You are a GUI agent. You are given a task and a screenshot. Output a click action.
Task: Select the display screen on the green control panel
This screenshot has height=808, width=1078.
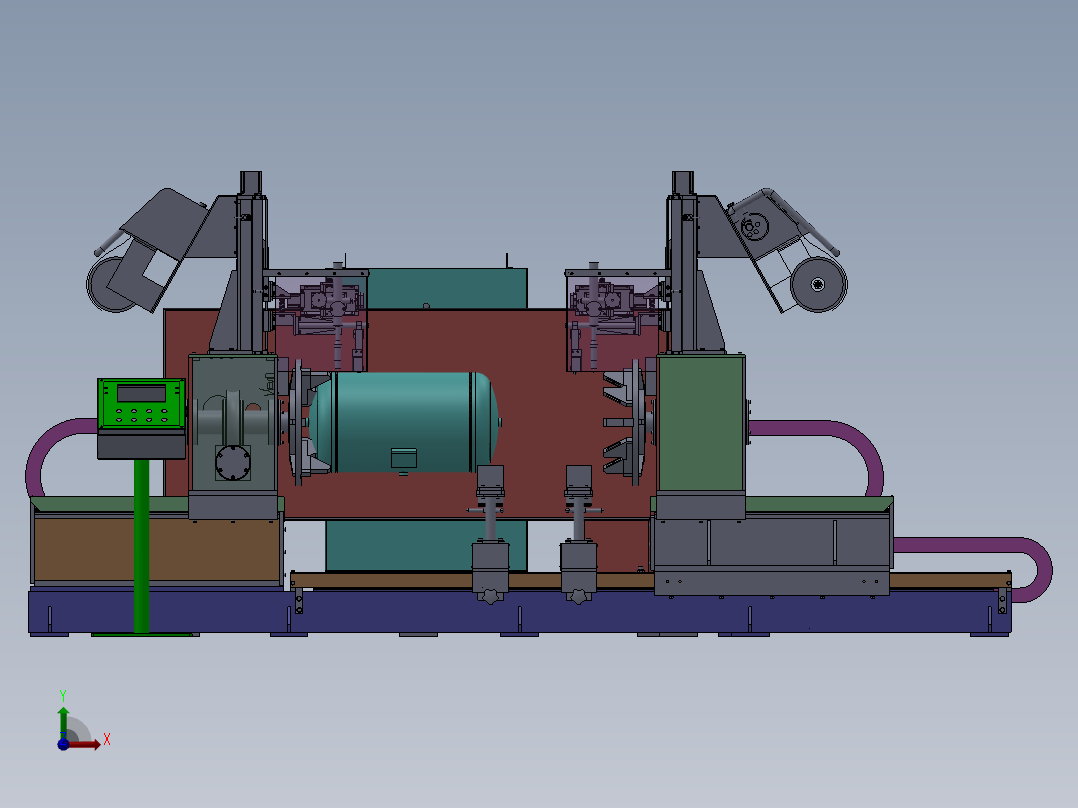[141, 393]
